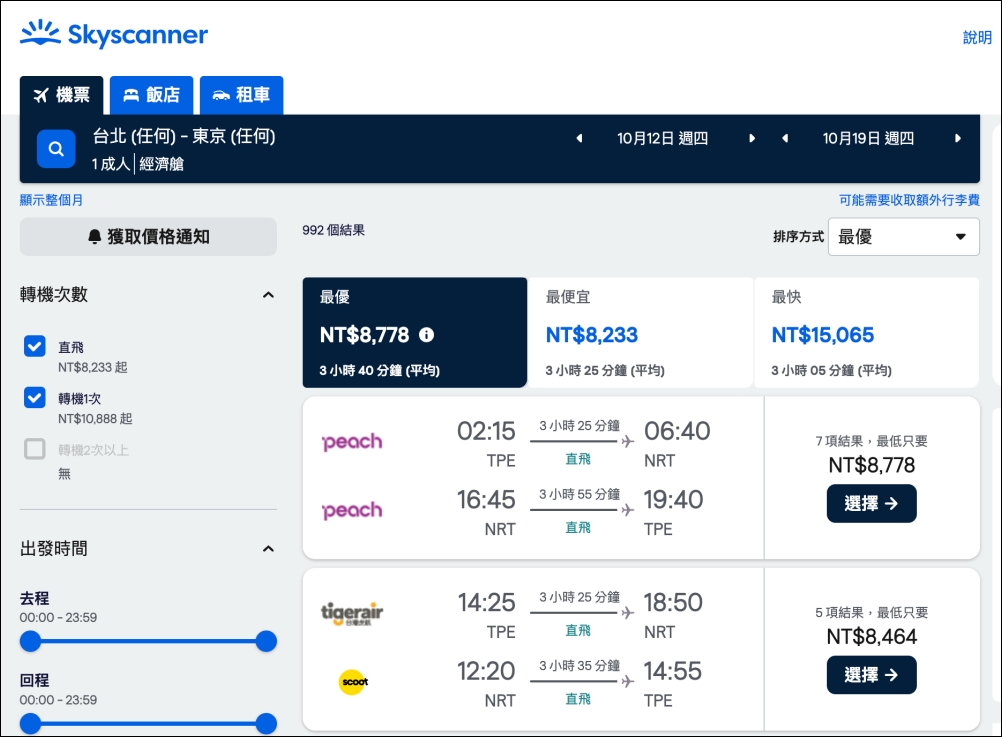Select the 最便宜 cheapest tab
This screenshot has height=737, width=1002.
pyautogui.click(x=640, y=332)
